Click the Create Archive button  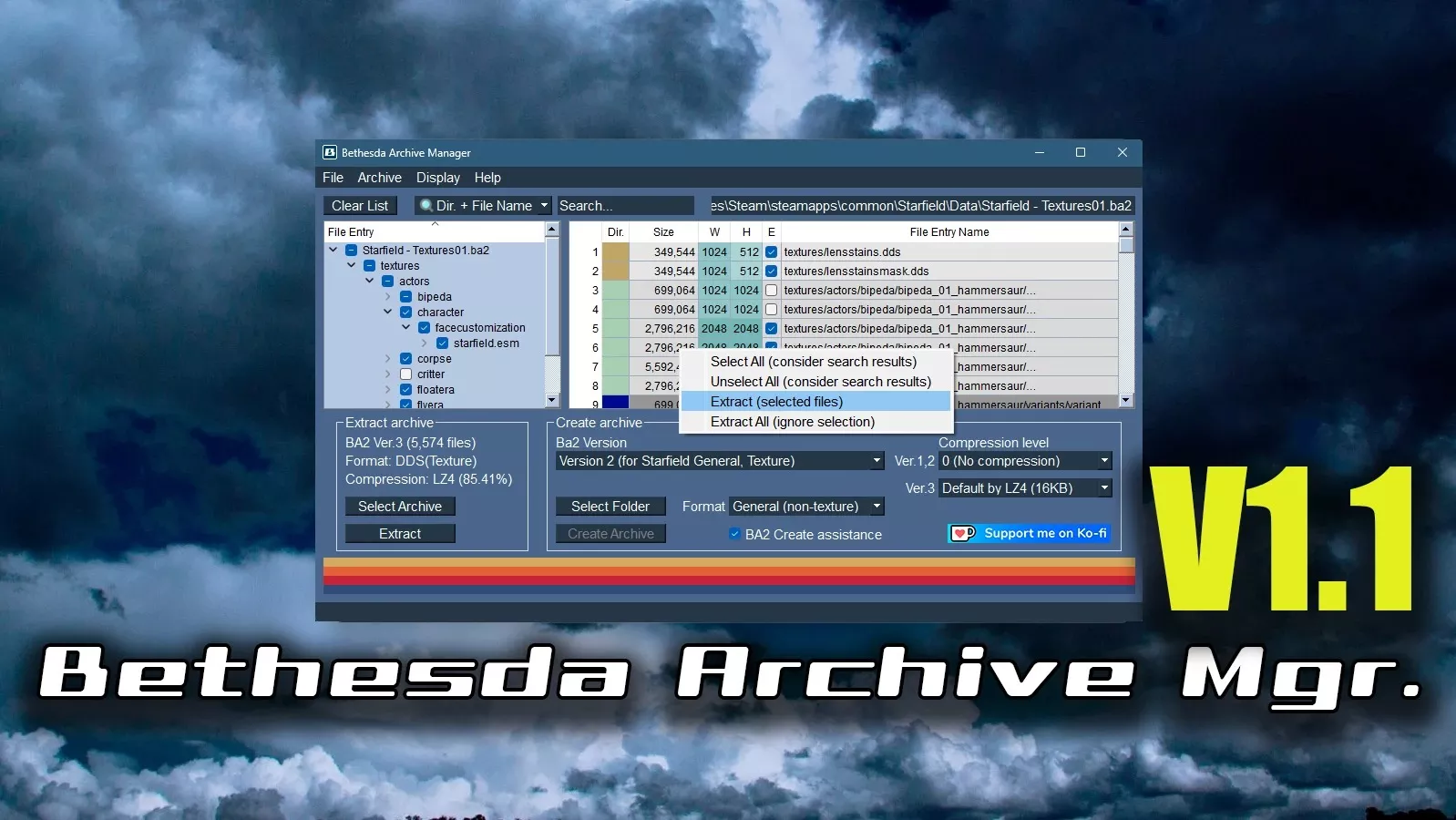coord(610,534)
